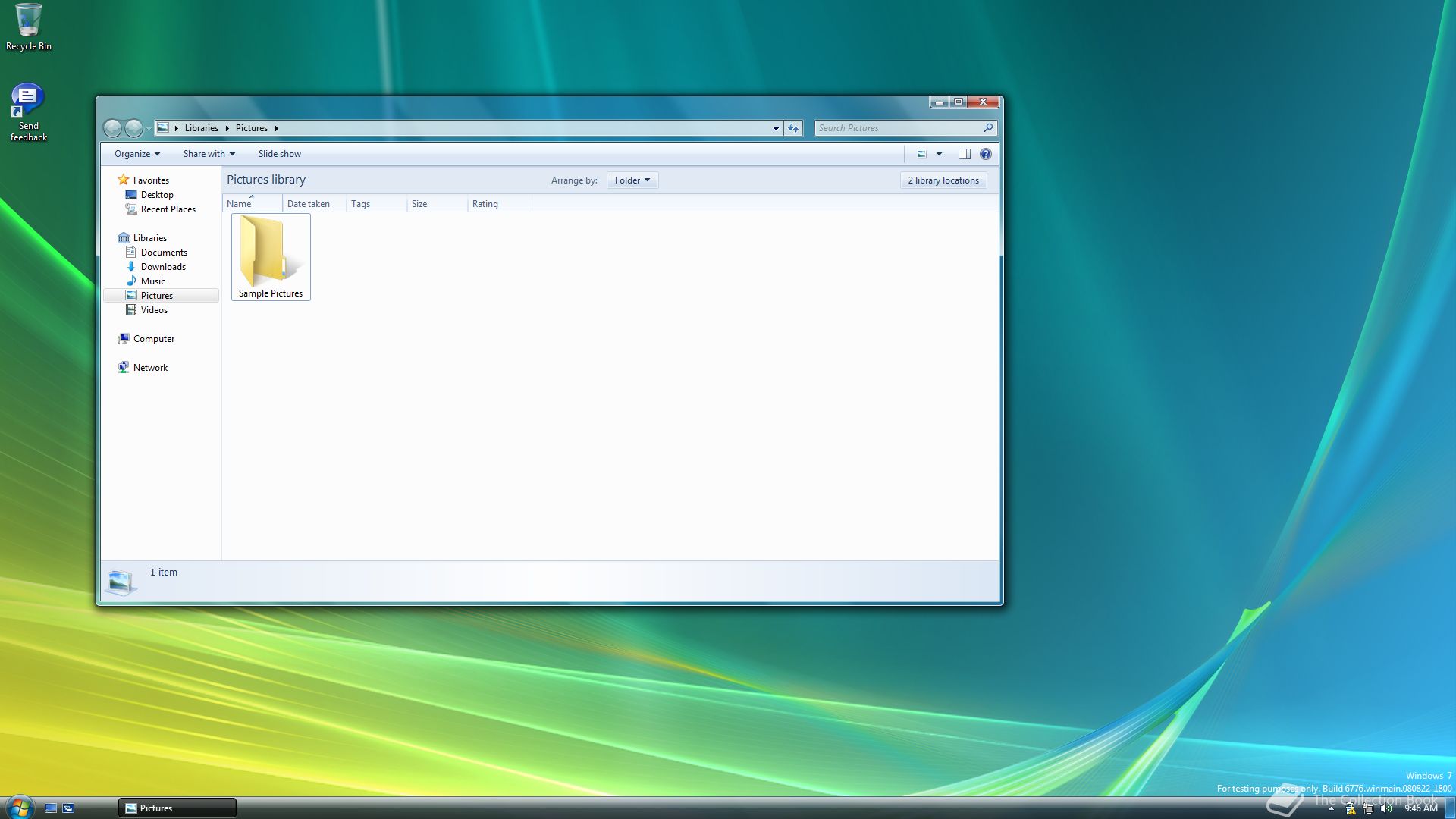Click the 2 library locations link
1456x819 pixels.
[943, 180]
